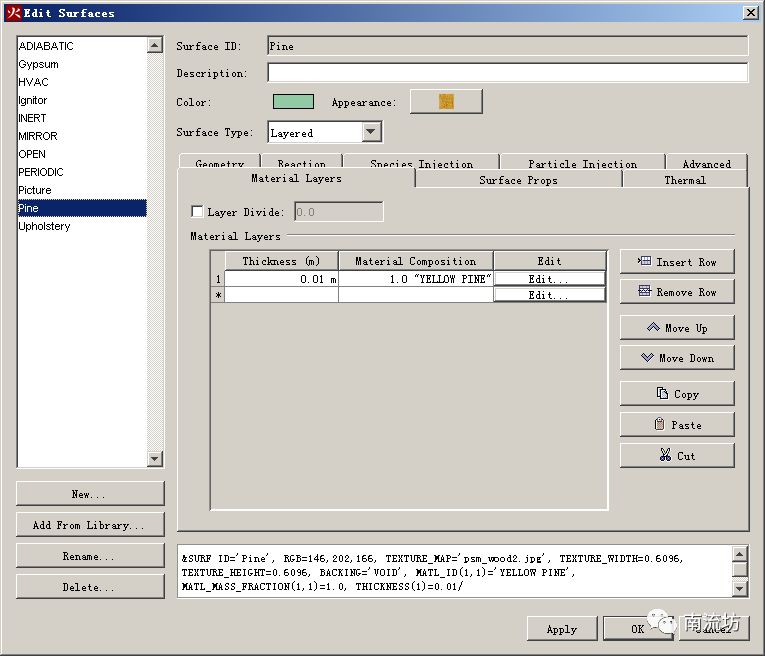The image size is (765, 656).
Task: Click Add From Library button
Action: coord(90,525)
